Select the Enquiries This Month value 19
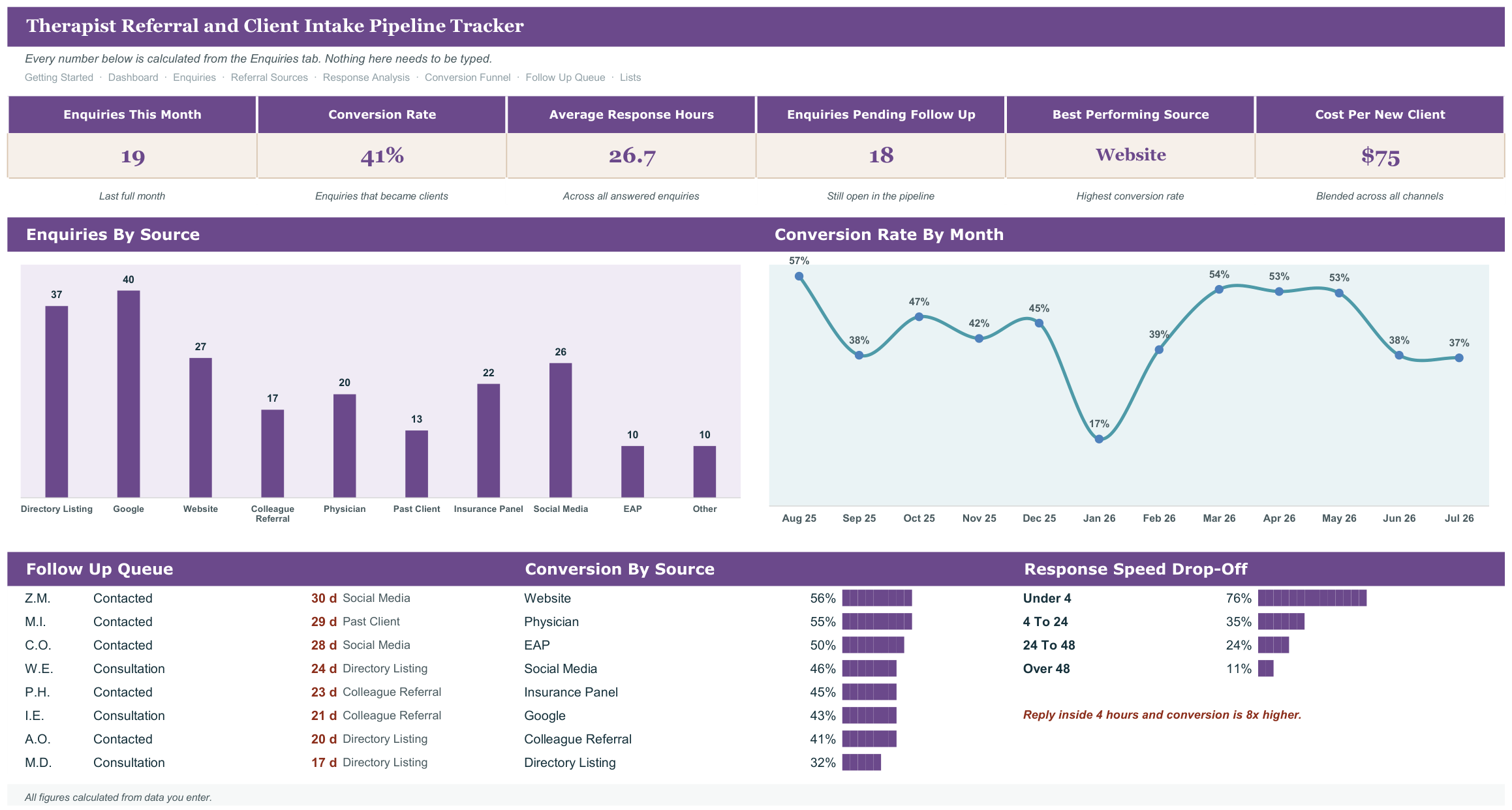The height and width of the screenshot is (810, 1512). pos(132,156)
